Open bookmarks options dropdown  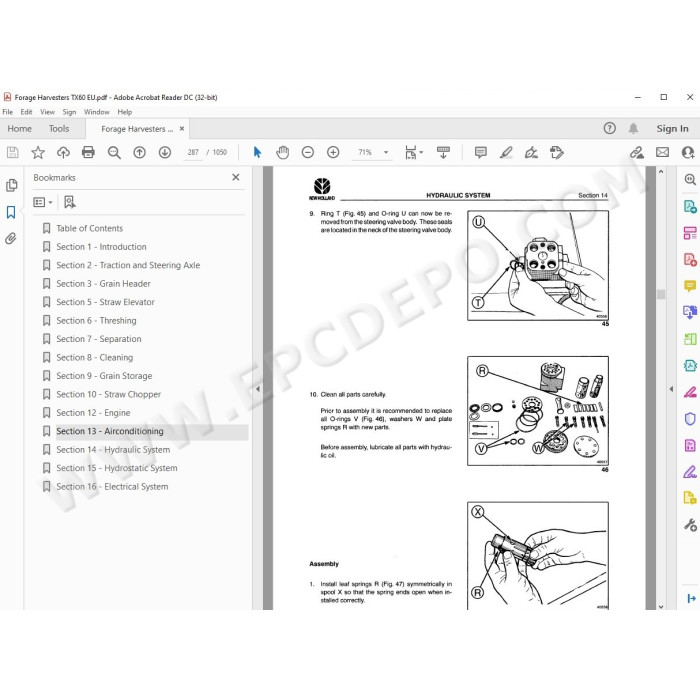point(43,202)
